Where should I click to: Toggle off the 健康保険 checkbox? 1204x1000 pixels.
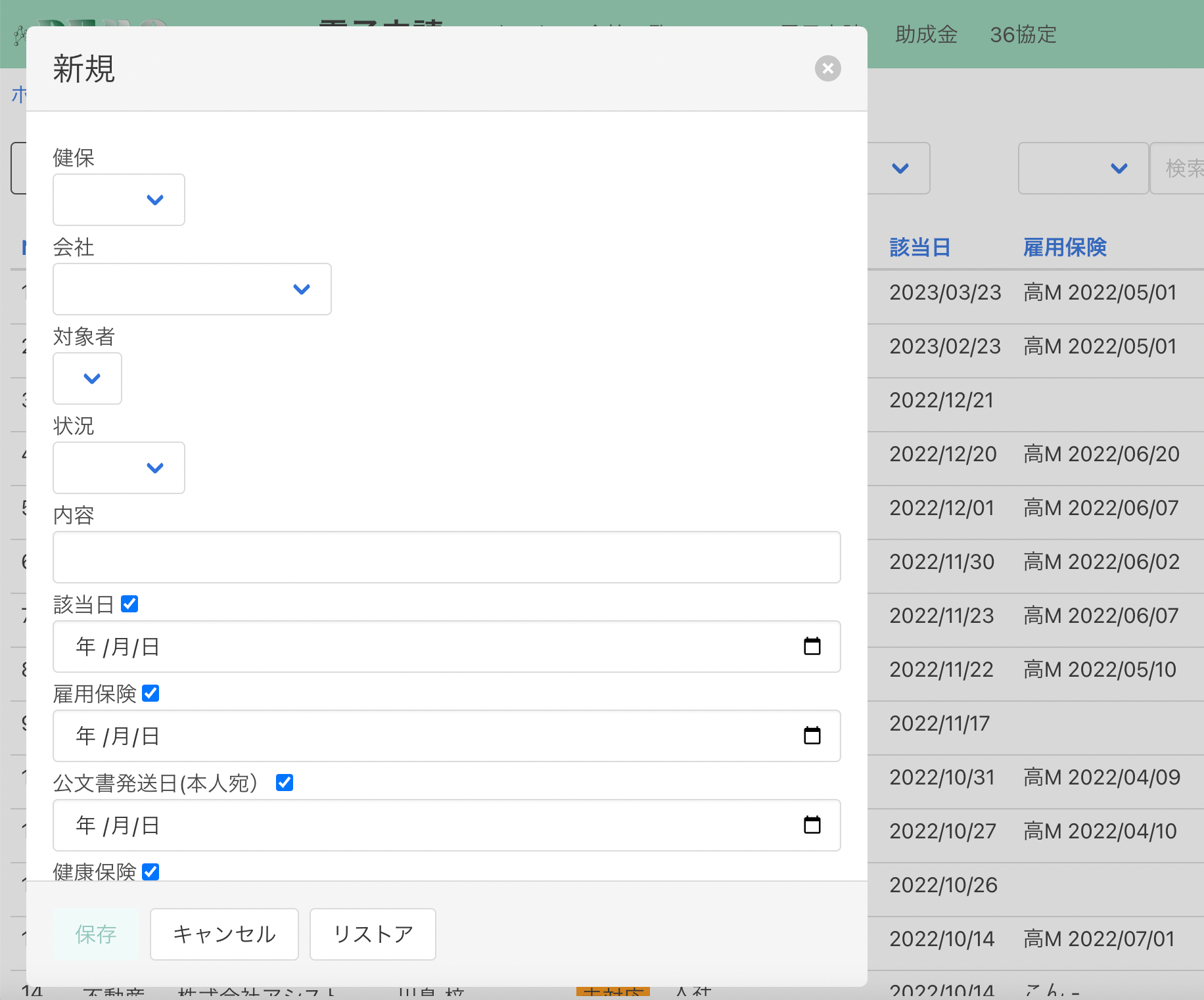[150, 871]
